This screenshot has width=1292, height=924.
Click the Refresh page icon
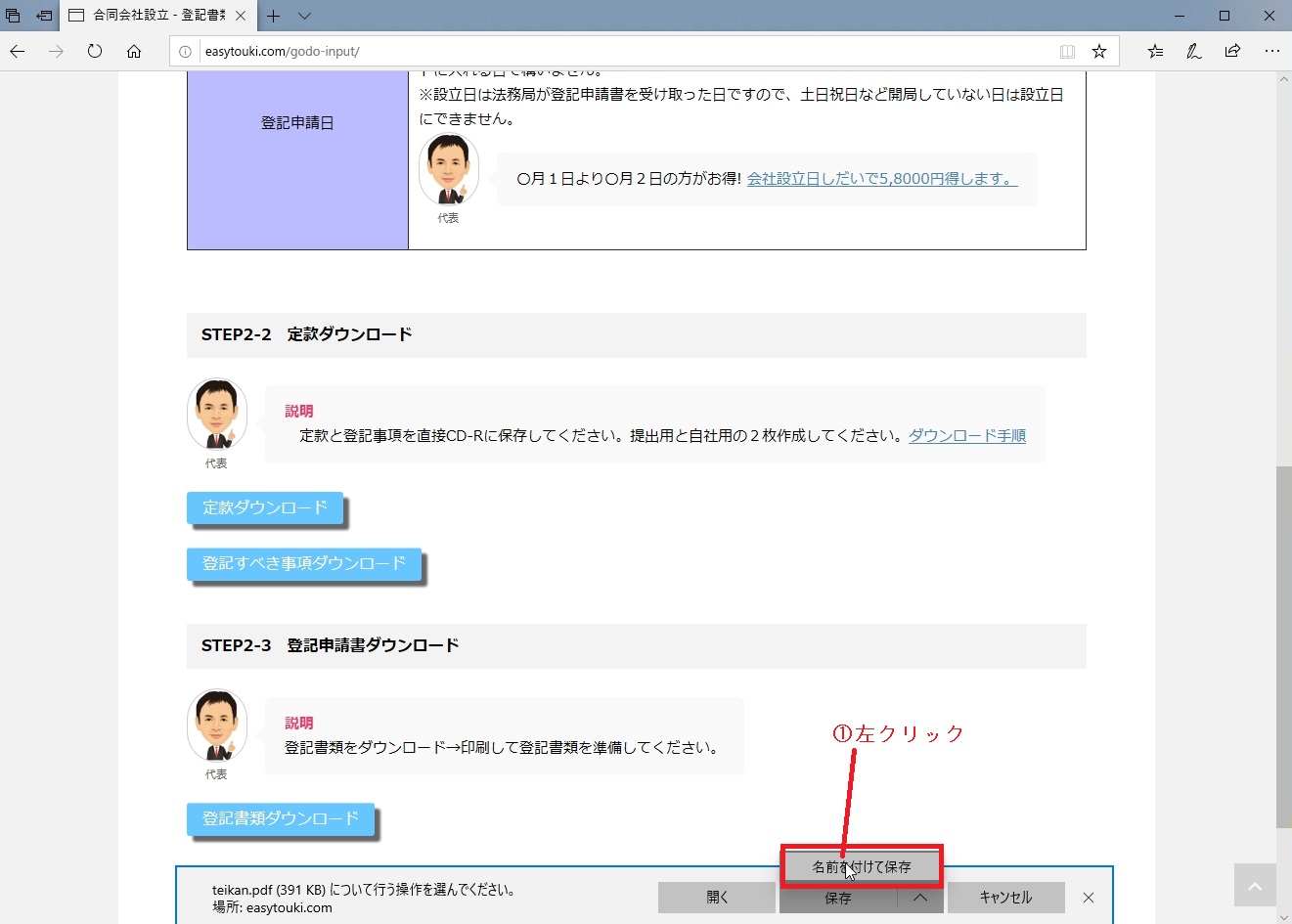tap(95, 51)
